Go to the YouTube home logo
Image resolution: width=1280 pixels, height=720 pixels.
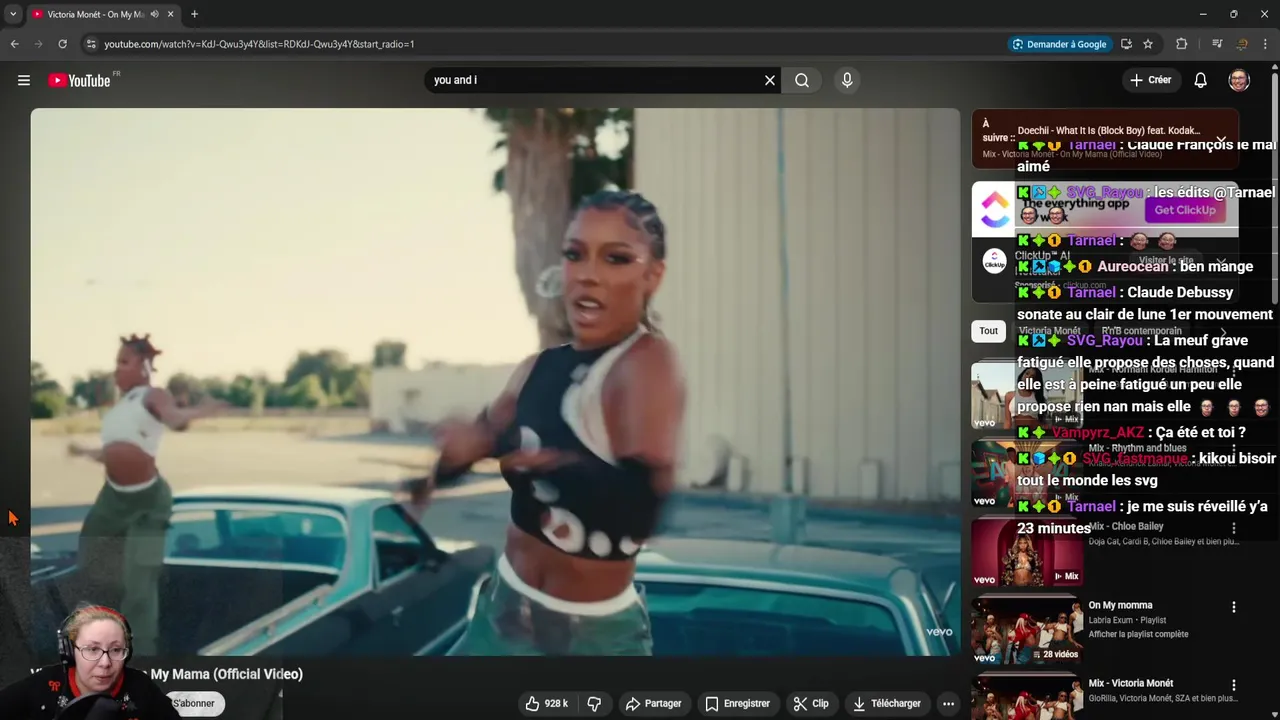79,81
